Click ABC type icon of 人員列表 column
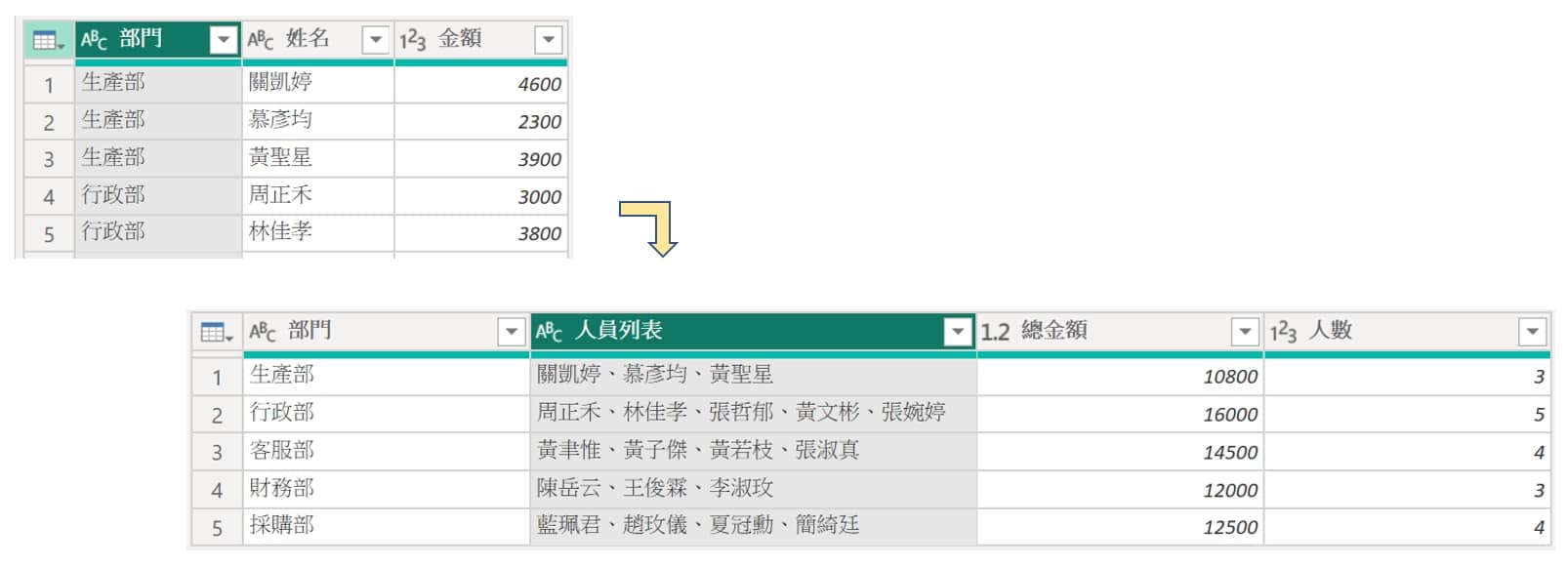1568x567 pixels. (549, 332)
